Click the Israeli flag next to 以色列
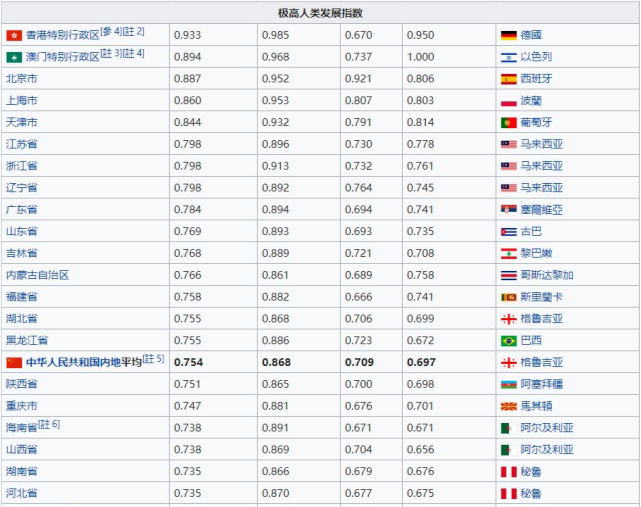Viewport: 641px width, 507px height. 509,57
